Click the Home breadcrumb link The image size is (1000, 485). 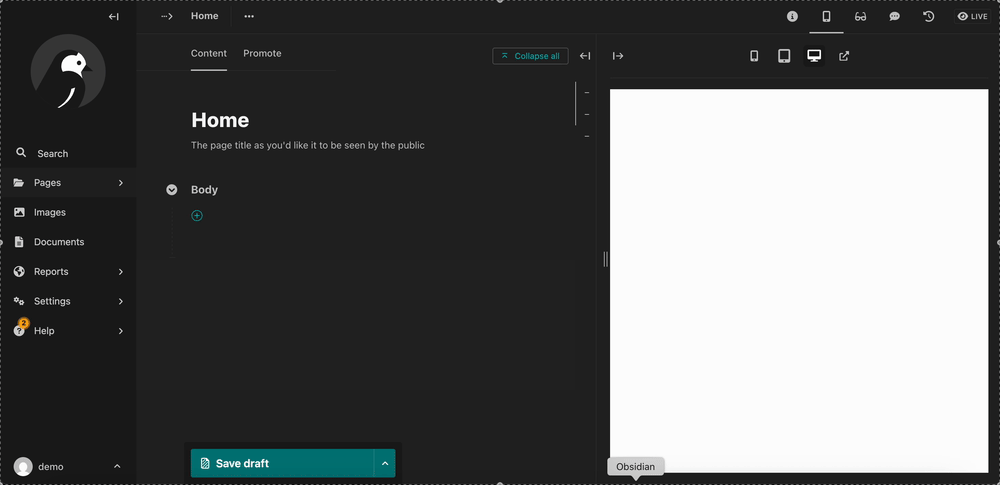click(x=204, y=16)
